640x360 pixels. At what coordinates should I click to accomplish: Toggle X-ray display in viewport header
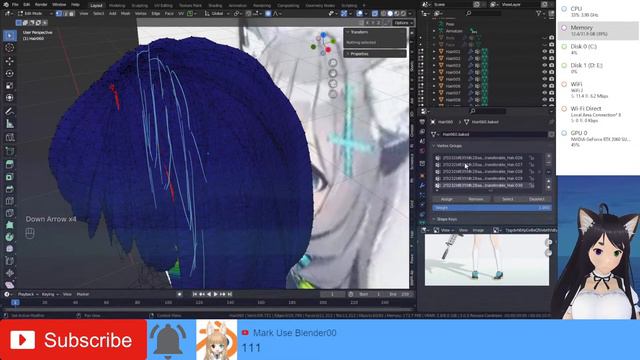tap(375, 13)
